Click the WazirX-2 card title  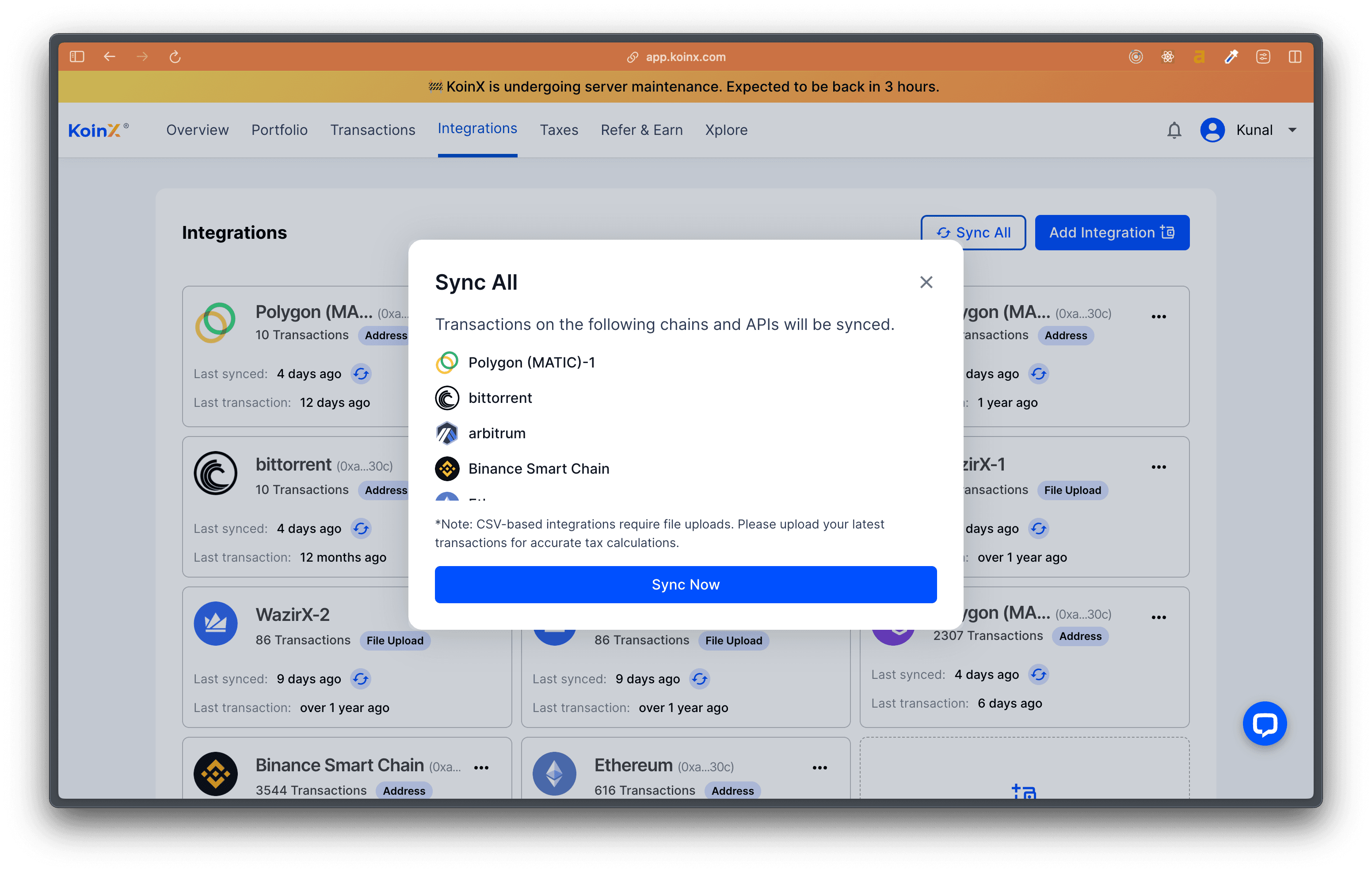(x=292, y=615)
